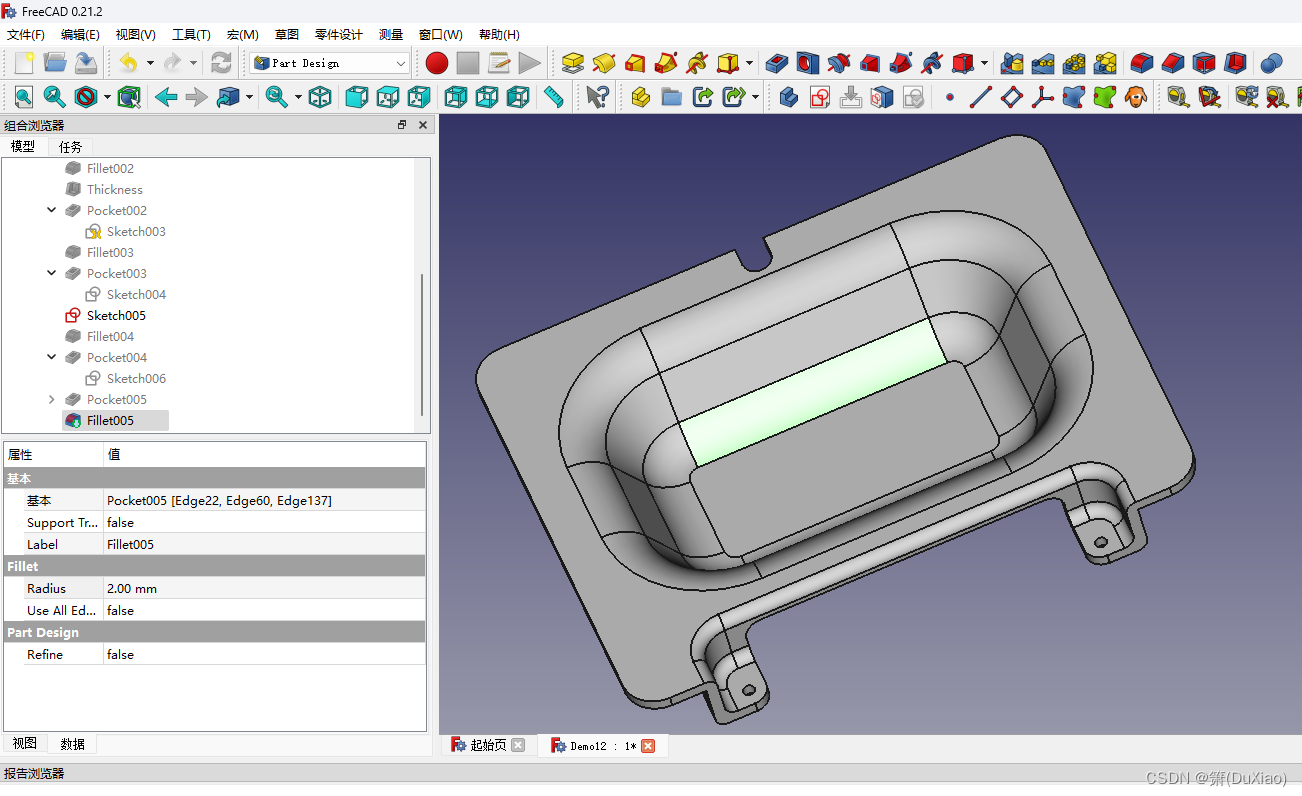
Task: Float the 组合浏览器 panel
Action: pyautogui.click(x=402, y=125)
